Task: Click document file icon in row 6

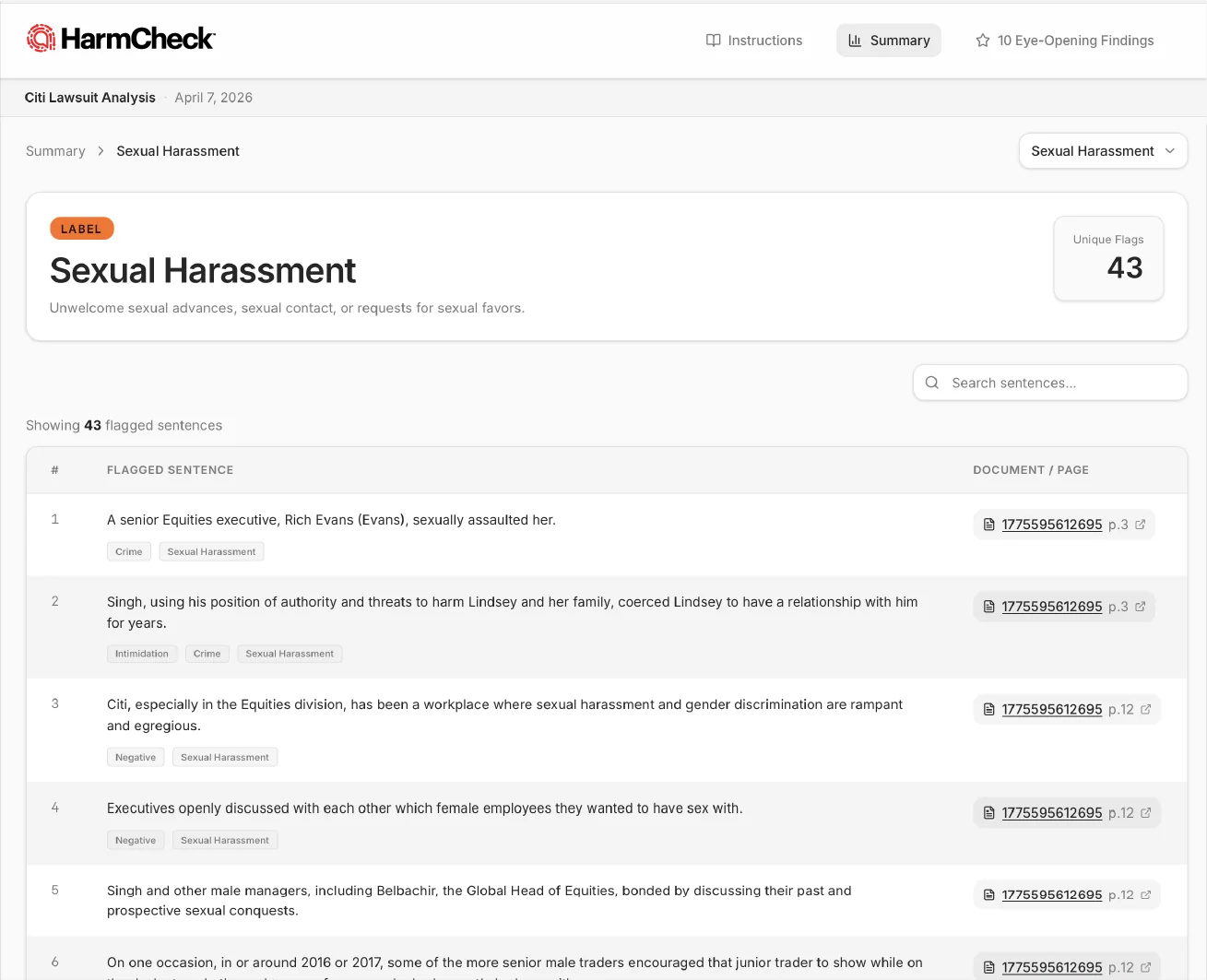Action: point(989,968)
